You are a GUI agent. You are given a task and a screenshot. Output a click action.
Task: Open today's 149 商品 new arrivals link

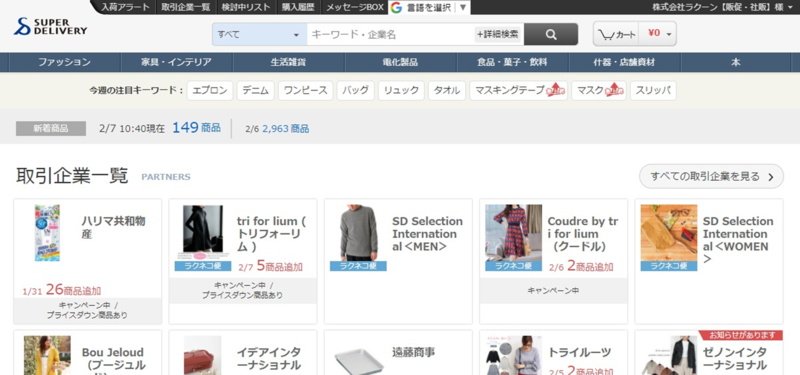(x=196, y=128)
